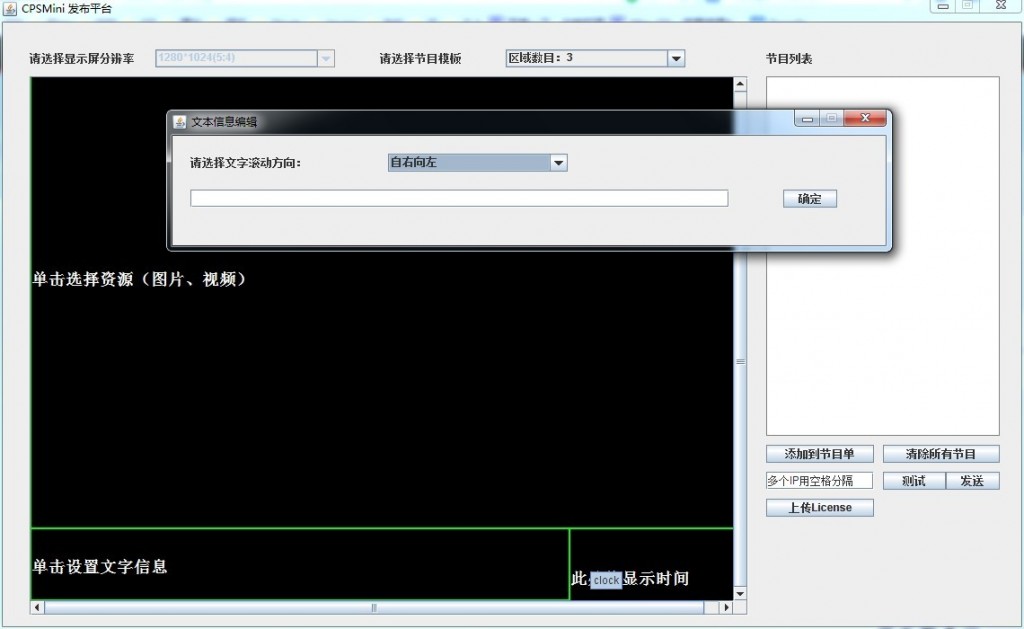Open the display resolution dropdown showing 1280*1024(5:4)
The height and width of the screenshot is (629, 1024).
tap(325, 58)
